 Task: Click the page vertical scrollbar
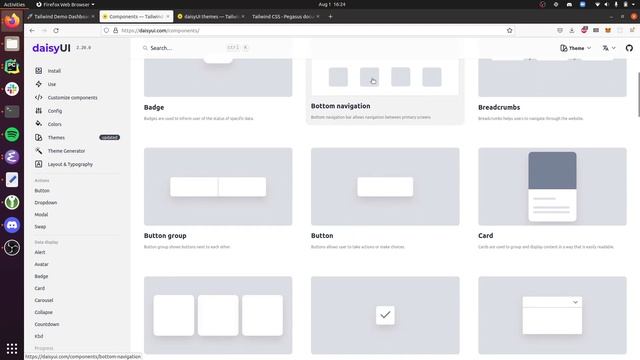[638, 95]
